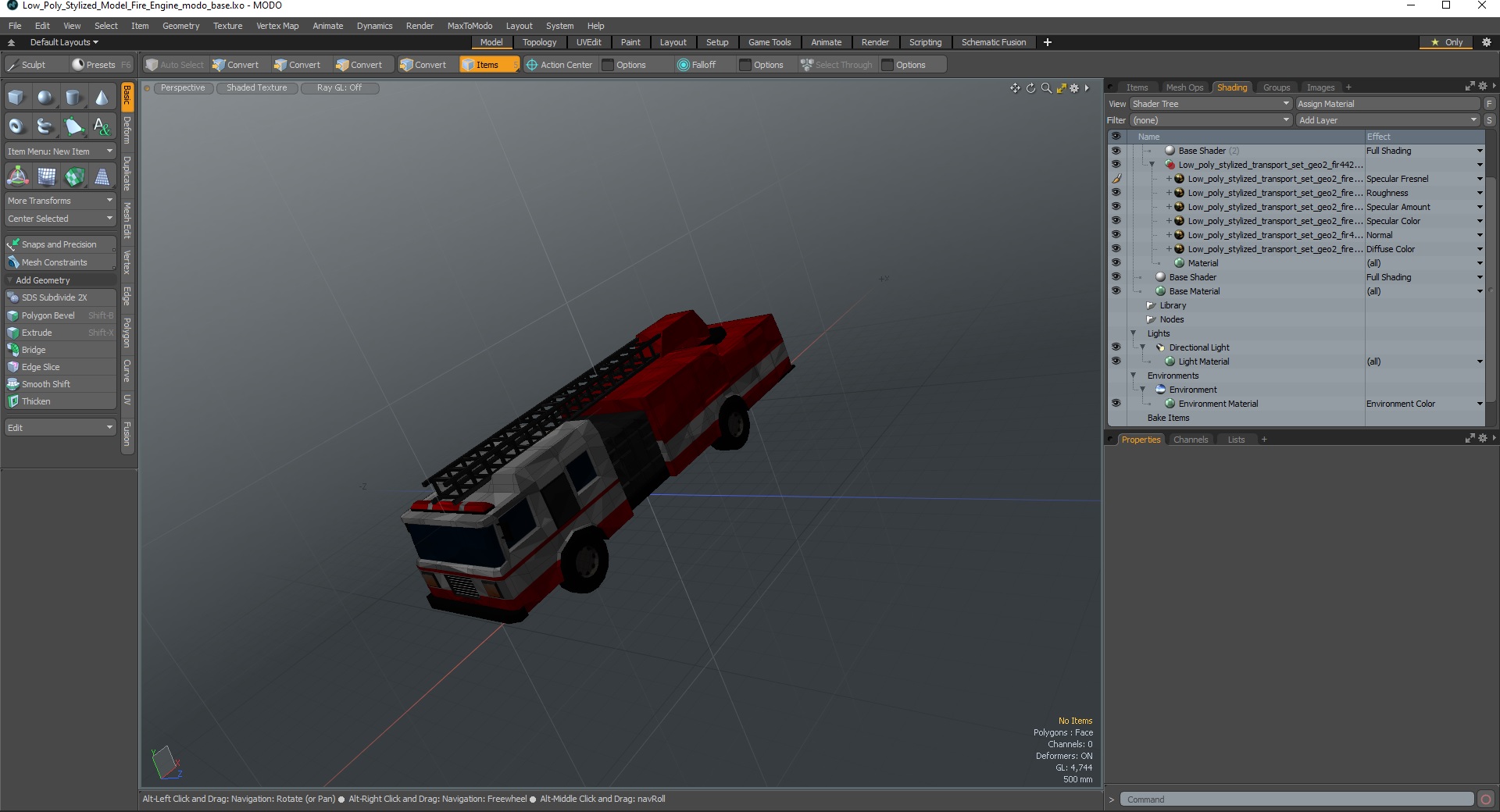Open the viewport settings gear icon

coord(1074,88)
